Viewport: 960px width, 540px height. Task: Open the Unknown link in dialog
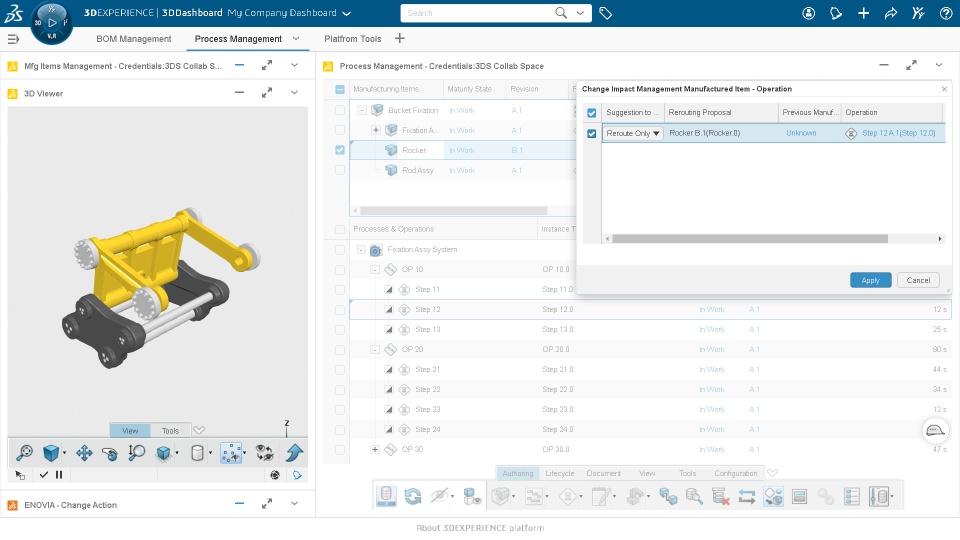801,133
